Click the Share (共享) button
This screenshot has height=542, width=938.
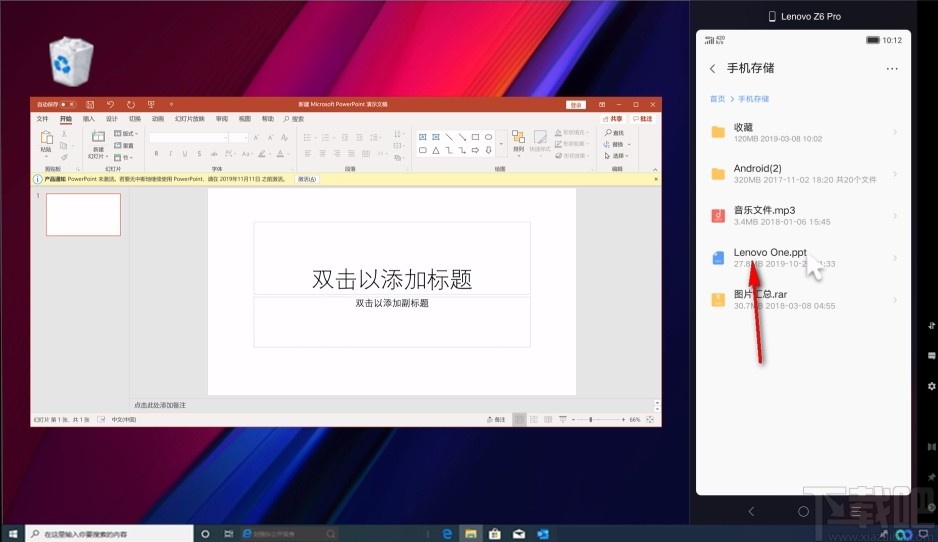coord(613,118)
